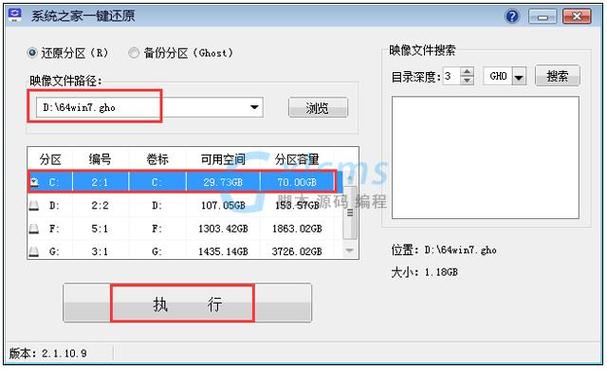Click the C: partition drive icon
This screenshot has width=607, height=369.
(35, 182)
